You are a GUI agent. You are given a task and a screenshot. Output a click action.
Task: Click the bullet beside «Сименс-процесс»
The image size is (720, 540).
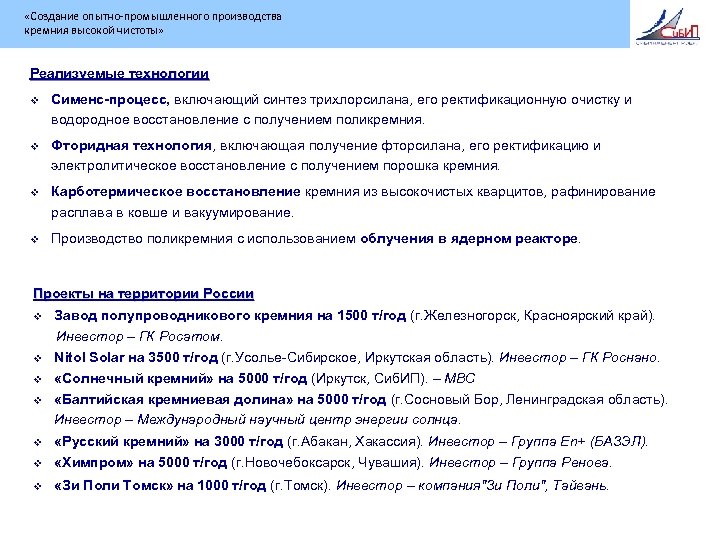(x=35, y=100)
